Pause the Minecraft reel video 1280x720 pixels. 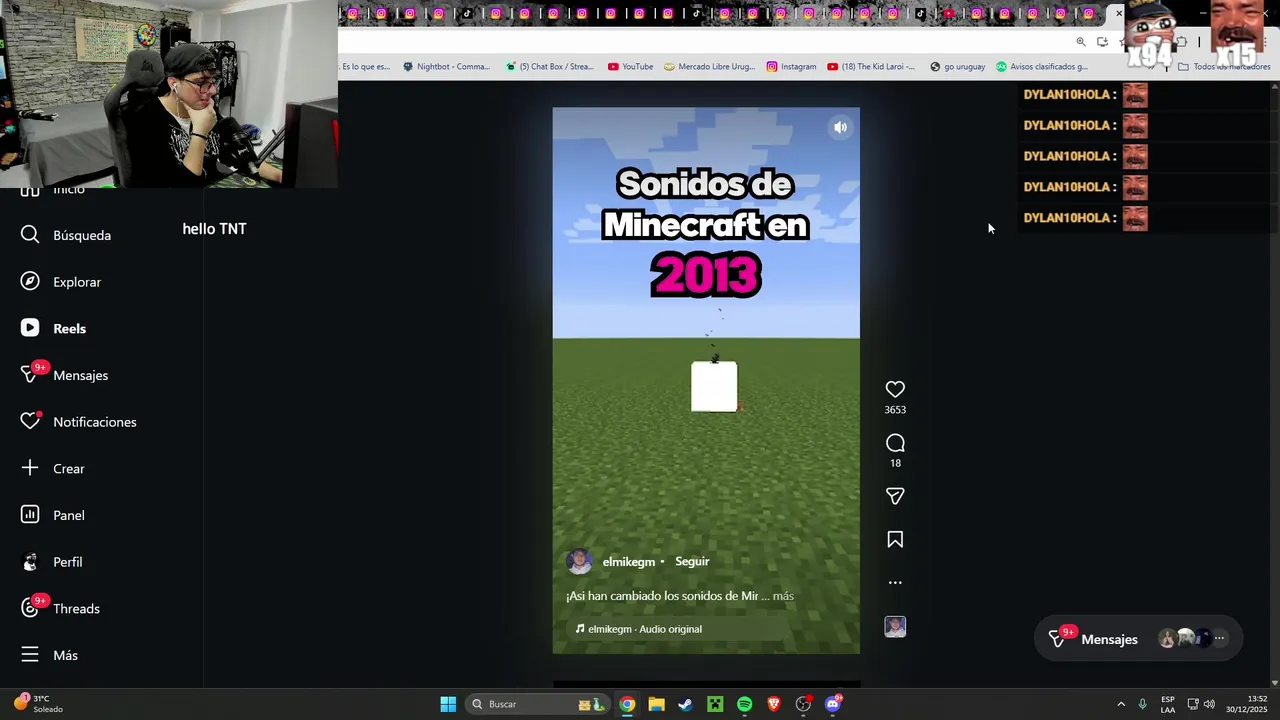coord(706,380)
